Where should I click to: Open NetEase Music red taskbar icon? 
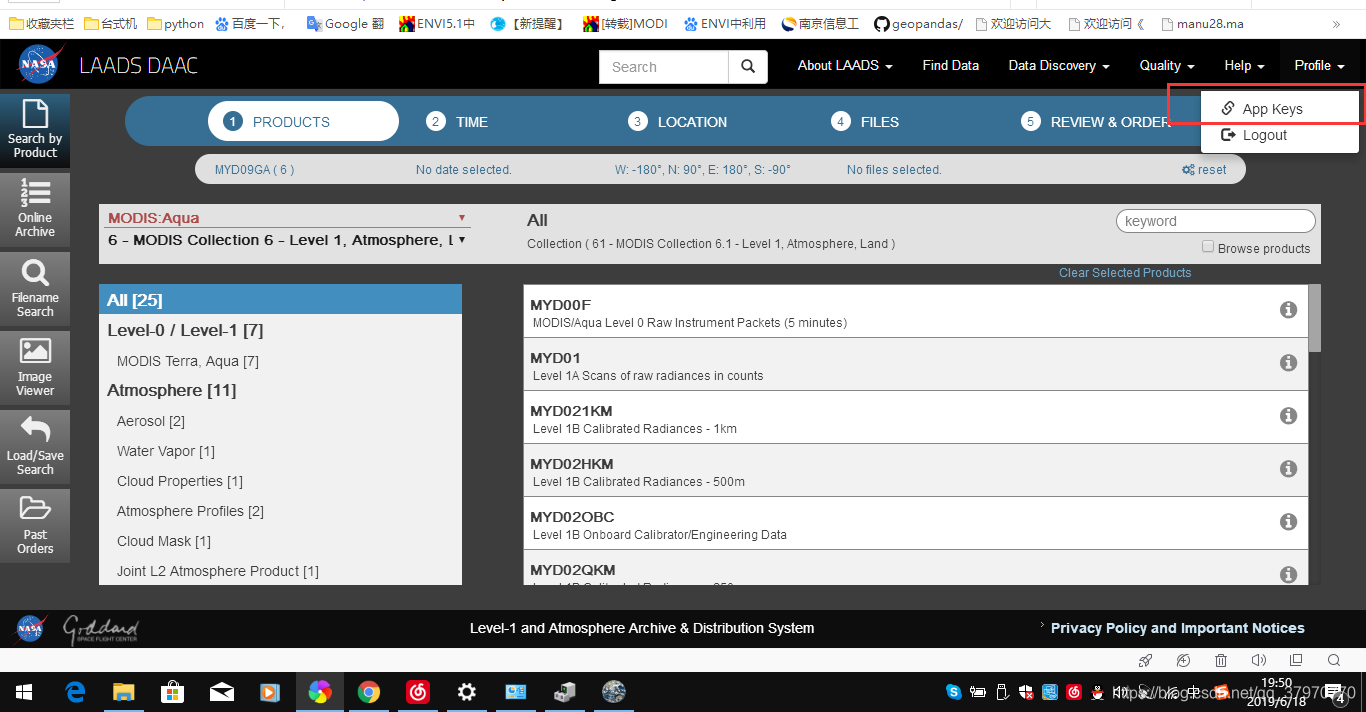418,692
